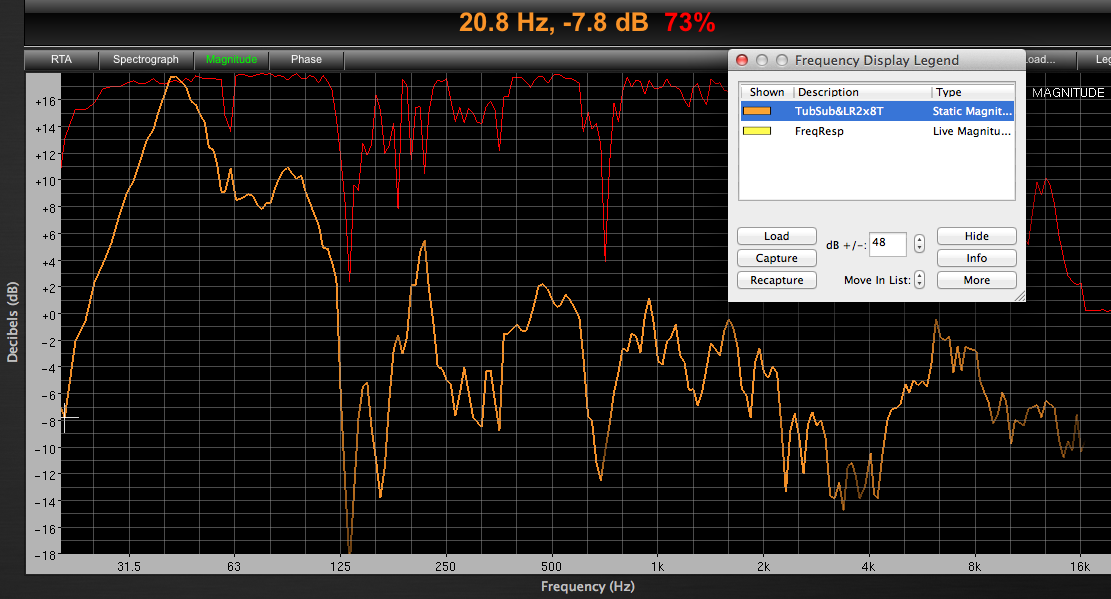Close the Frequency Display Legend window
This screenshot has height=599, width=1111.
pyautogui.click(x=742, y=60)
